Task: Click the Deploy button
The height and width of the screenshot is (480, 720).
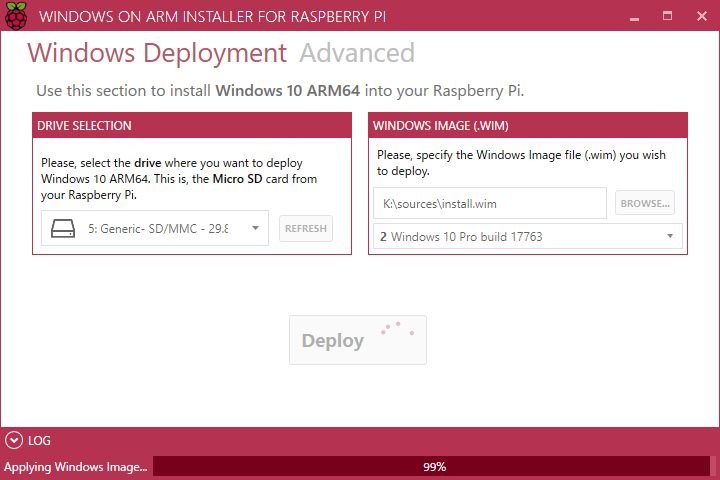Action: coord(358,340)
